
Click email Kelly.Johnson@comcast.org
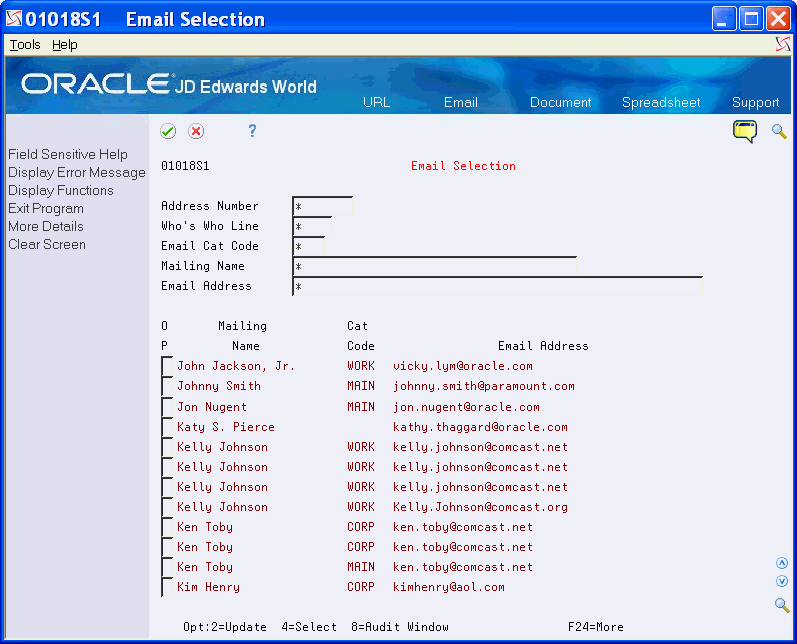(480, 507)
